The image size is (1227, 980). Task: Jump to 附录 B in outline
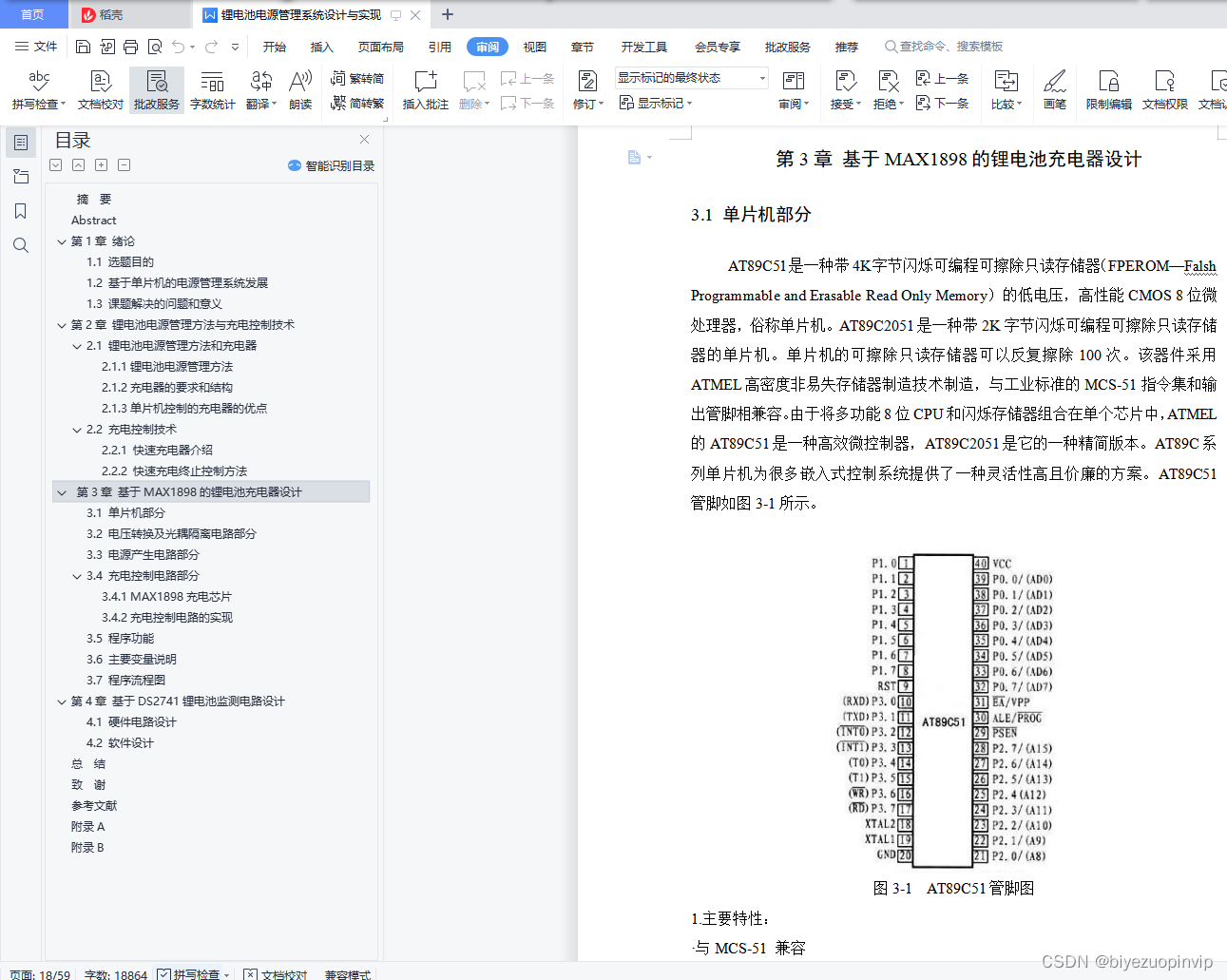point(87,848)
